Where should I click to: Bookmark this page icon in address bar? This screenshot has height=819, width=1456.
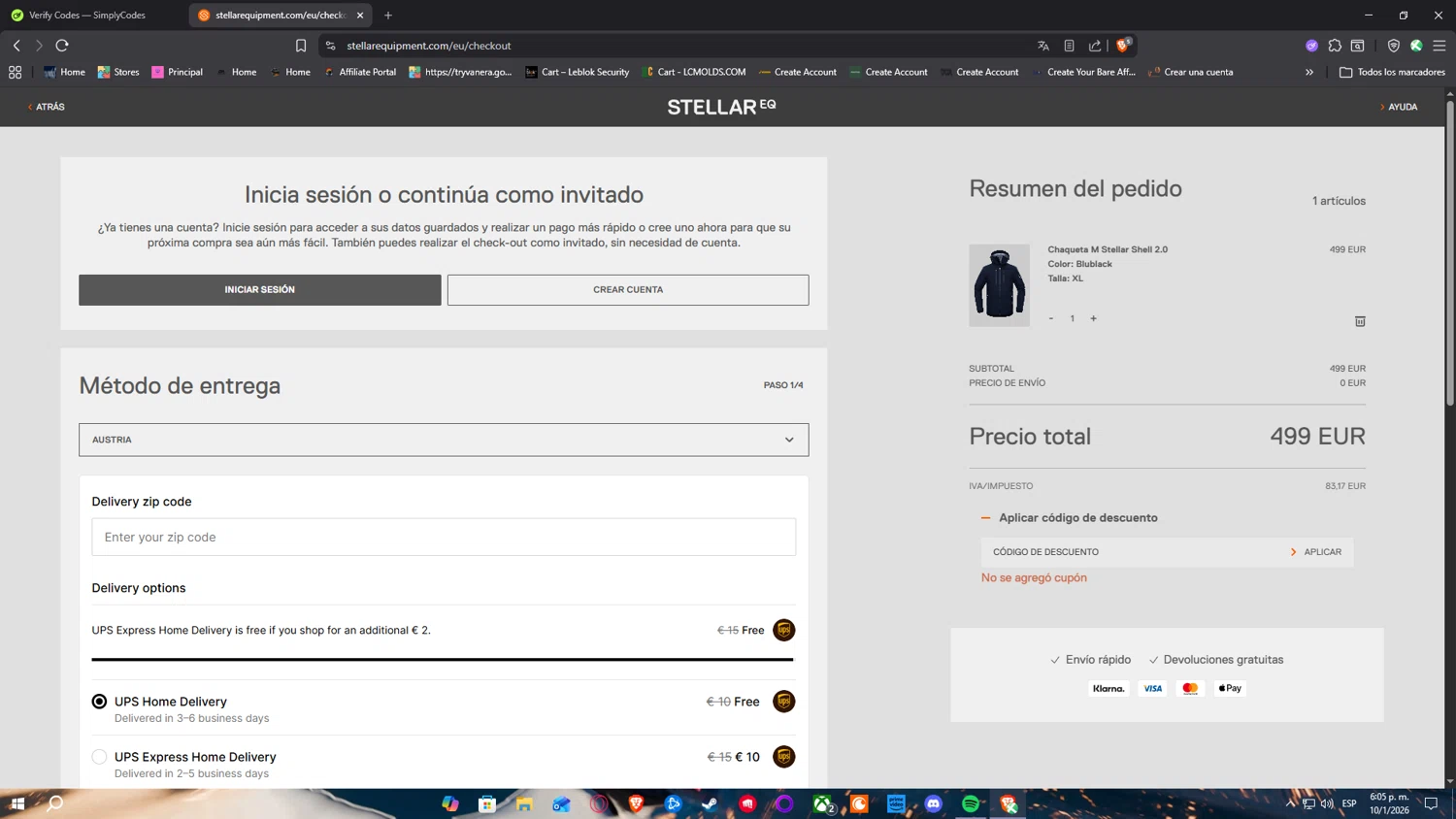(x=301, y=46)
